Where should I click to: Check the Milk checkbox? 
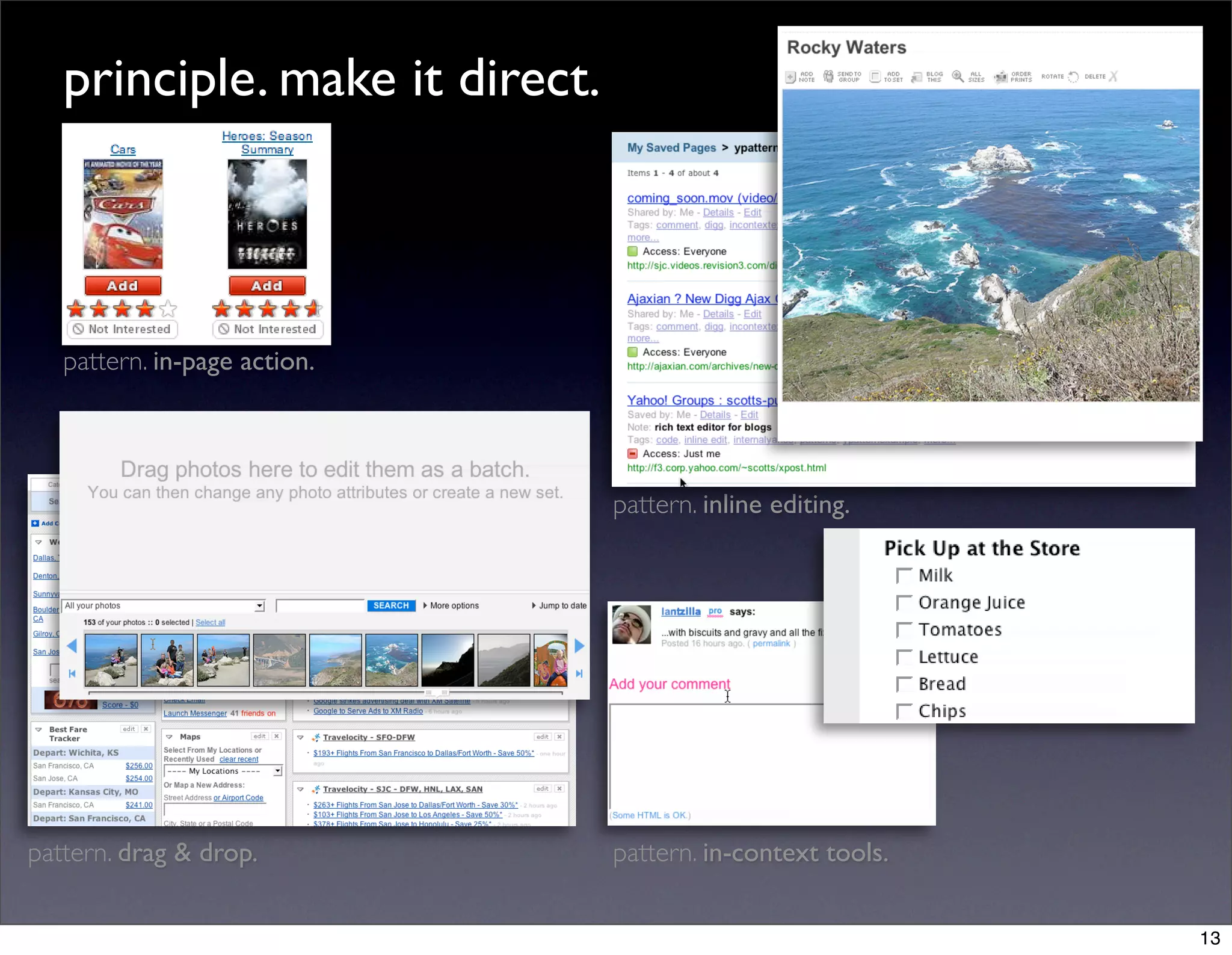pos(904,576)
